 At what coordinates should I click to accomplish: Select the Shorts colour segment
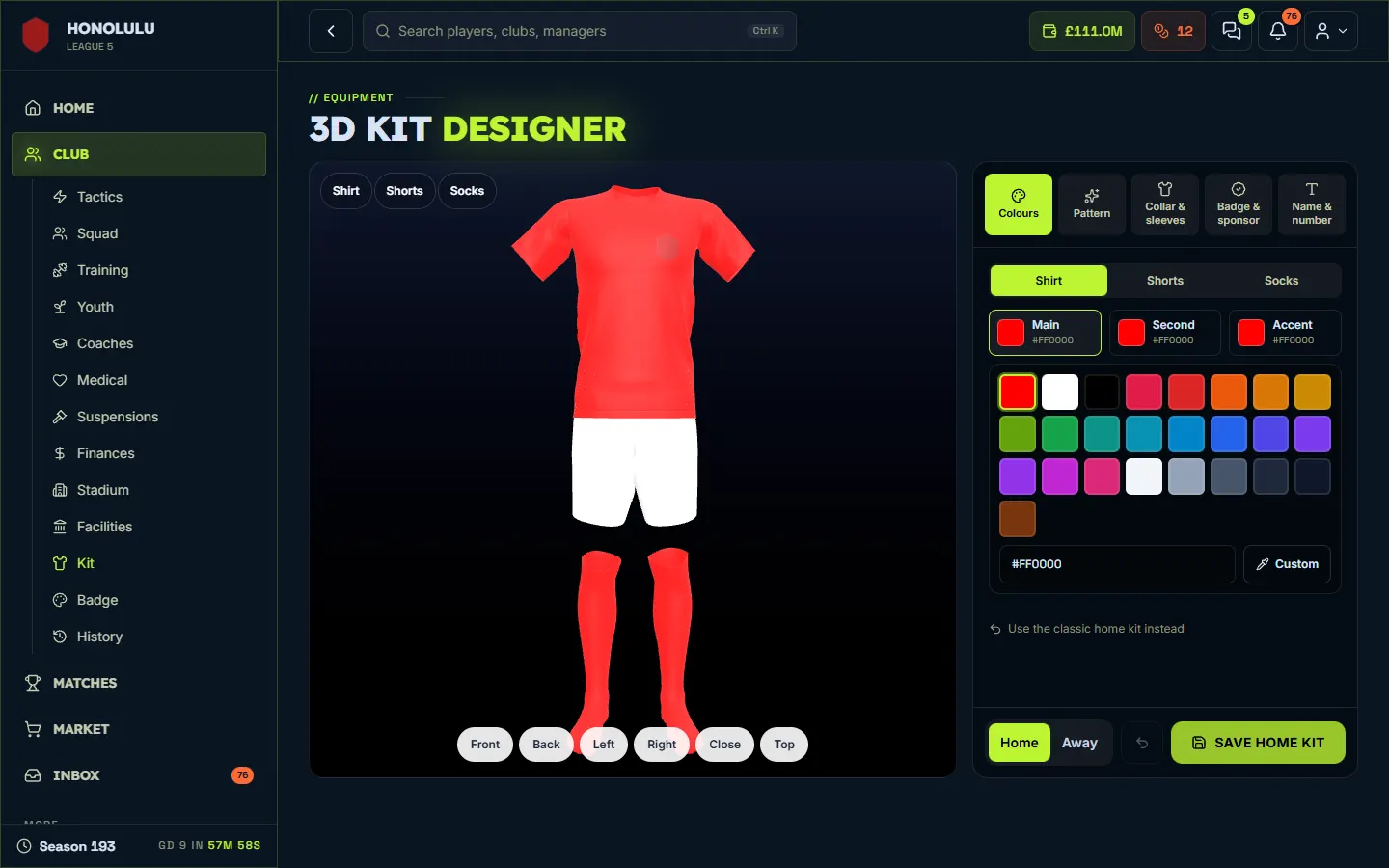(1165, 281)
